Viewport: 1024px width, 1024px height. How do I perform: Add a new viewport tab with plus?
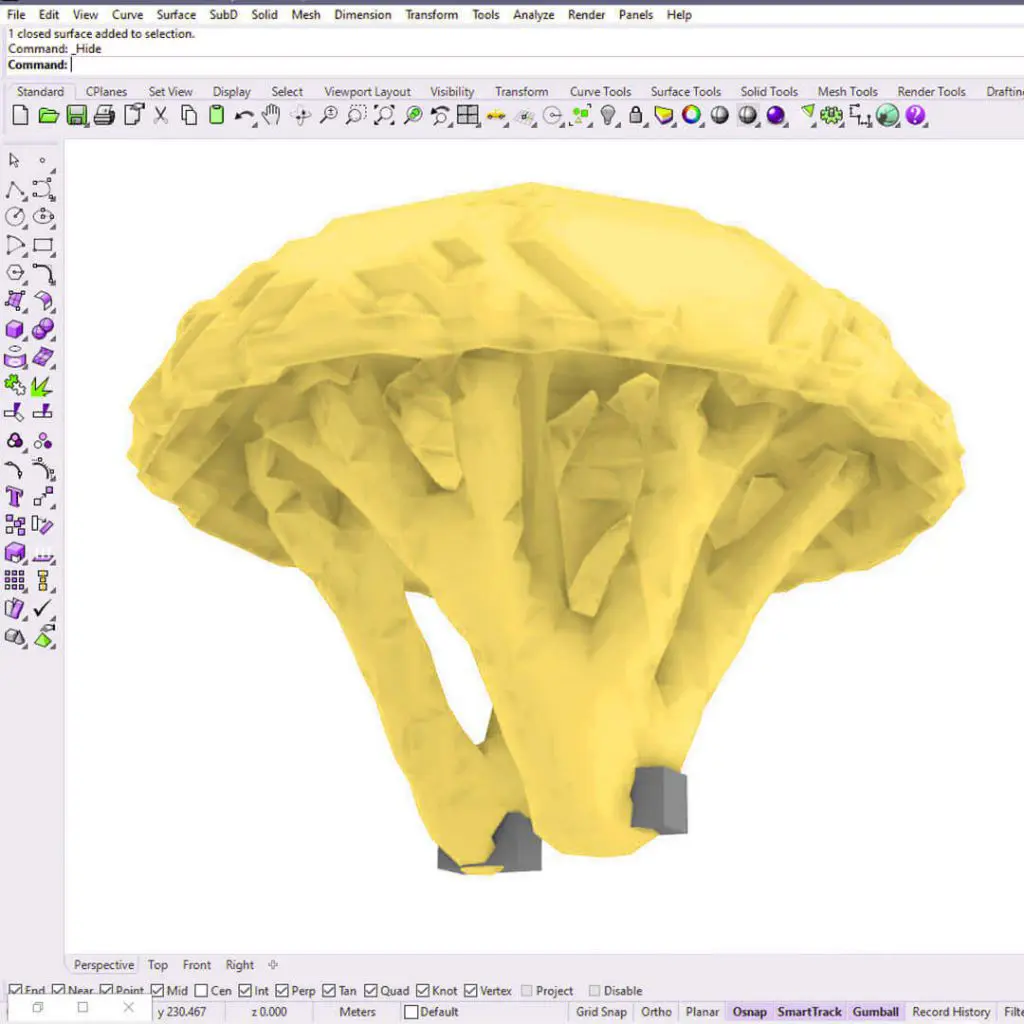[x=273, y=965]
